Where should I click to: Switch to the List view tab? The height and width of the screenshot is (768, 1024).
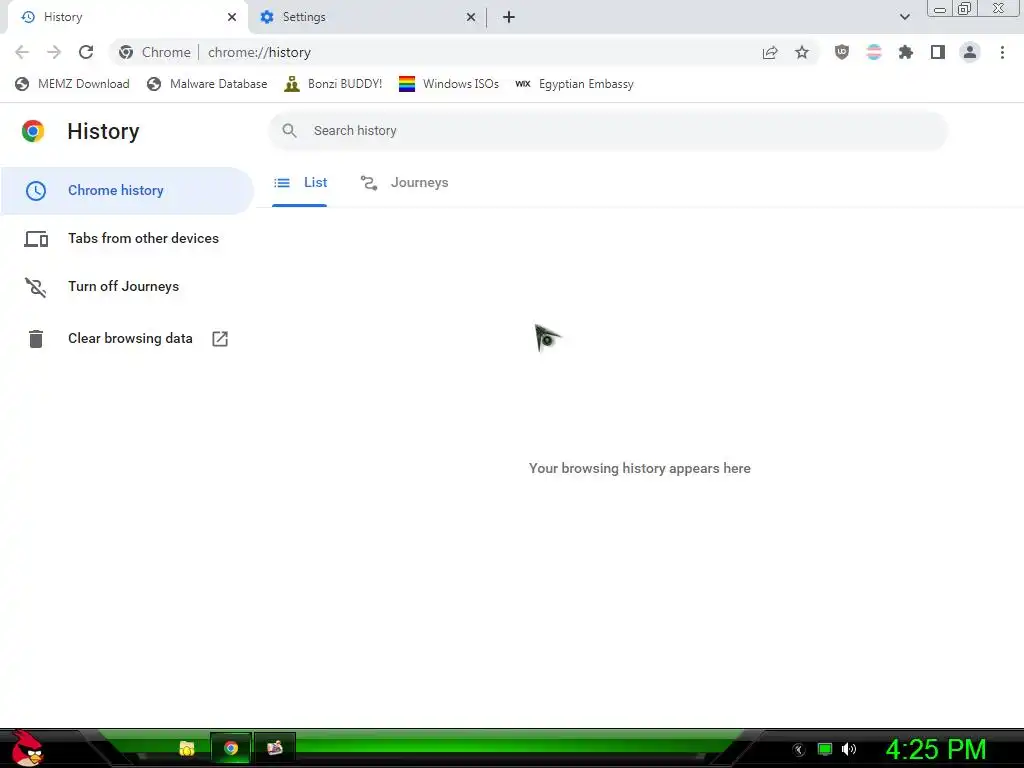click(x=300, y=183)
